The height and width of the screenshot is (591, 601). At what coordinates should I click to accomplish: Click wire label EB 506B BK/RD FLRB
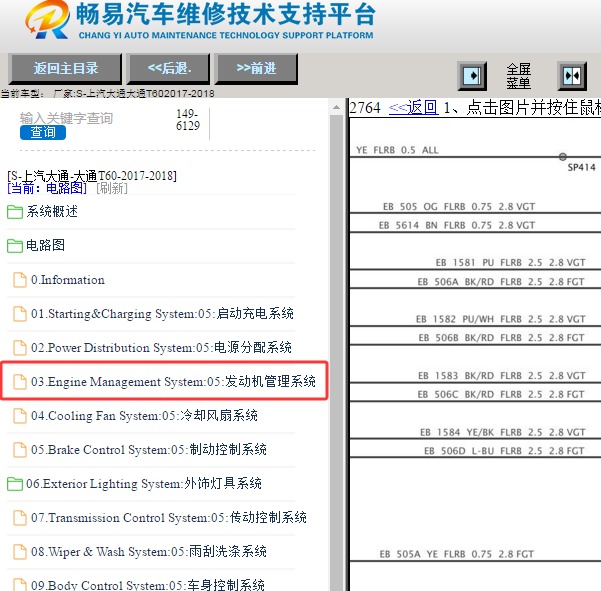point(502,338)
